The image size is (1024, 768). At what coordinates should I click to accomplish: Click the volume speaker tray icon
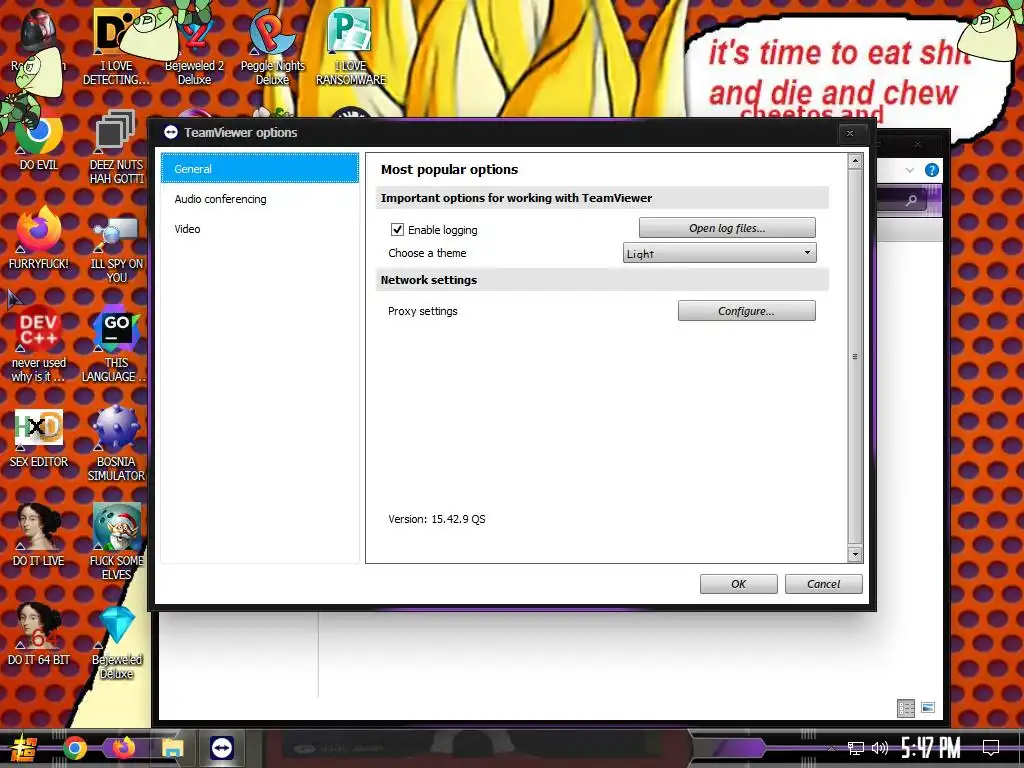click(880, 748)
